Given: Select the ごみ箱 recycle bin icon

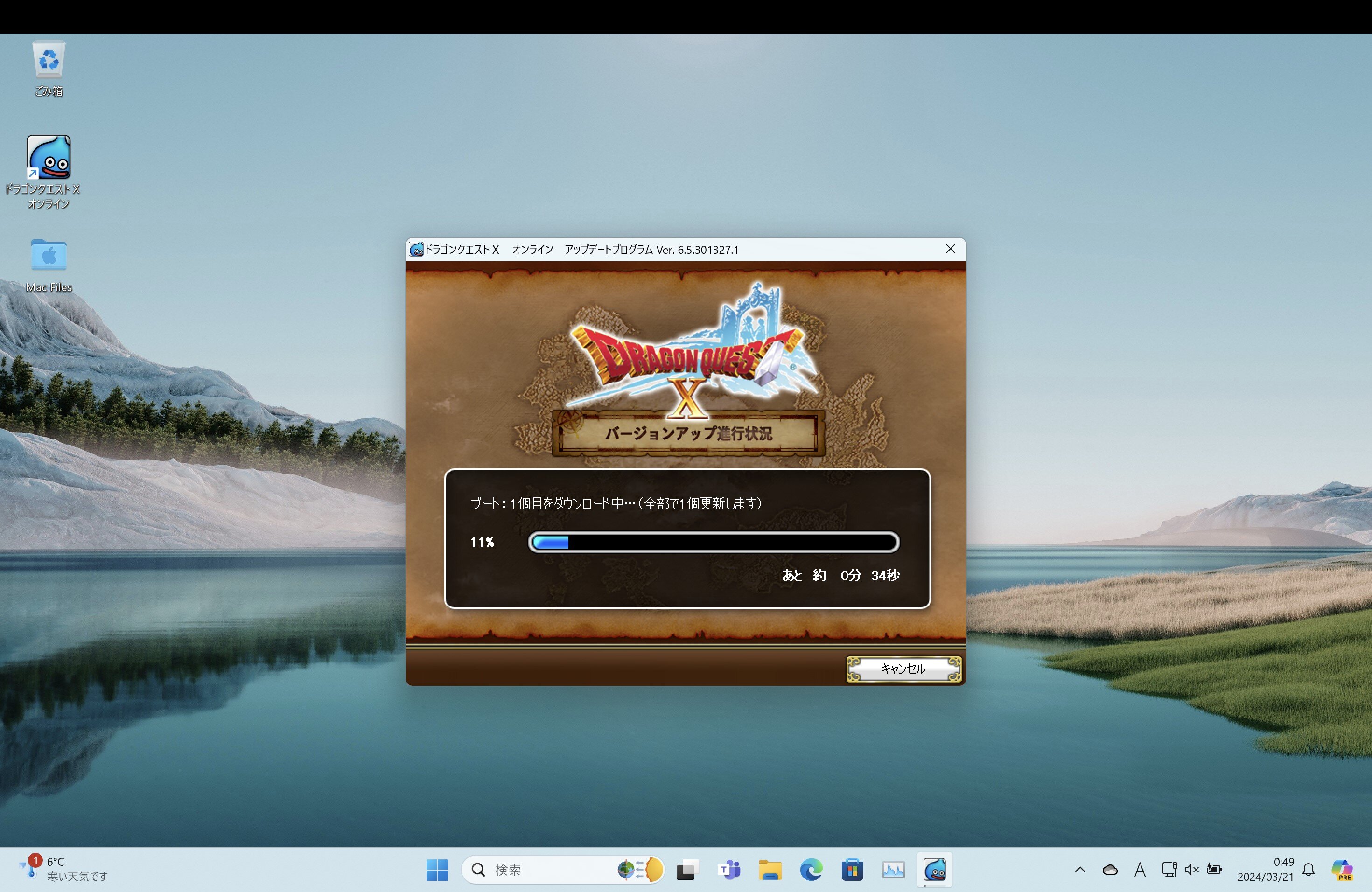Looking at the screenshot, I should tap(49, 68).
